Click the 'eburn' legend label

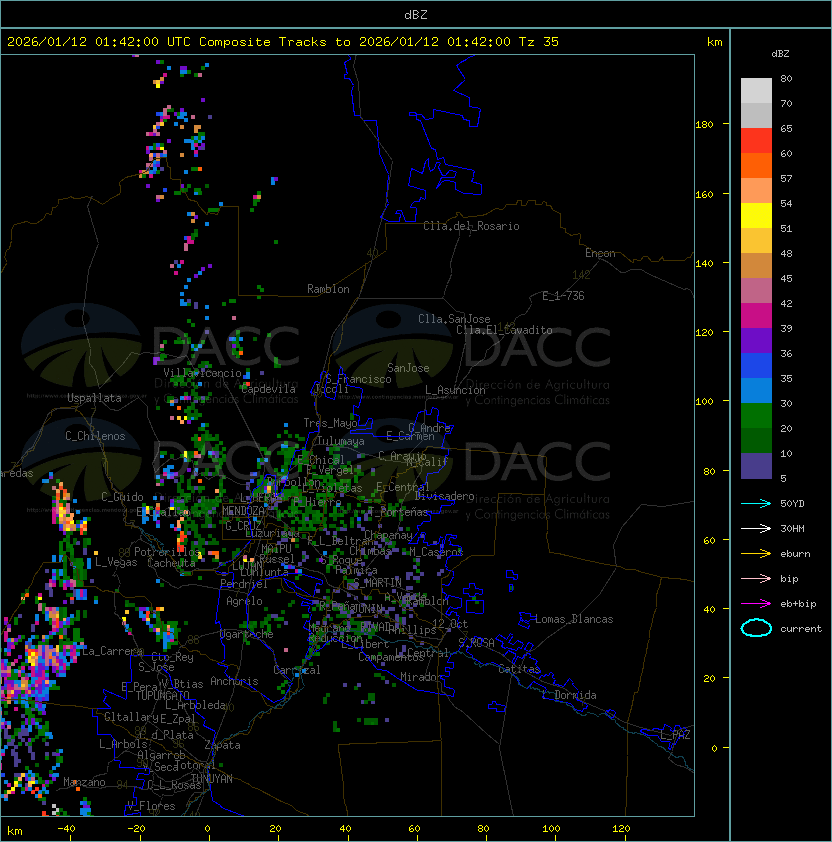(795, 554)
